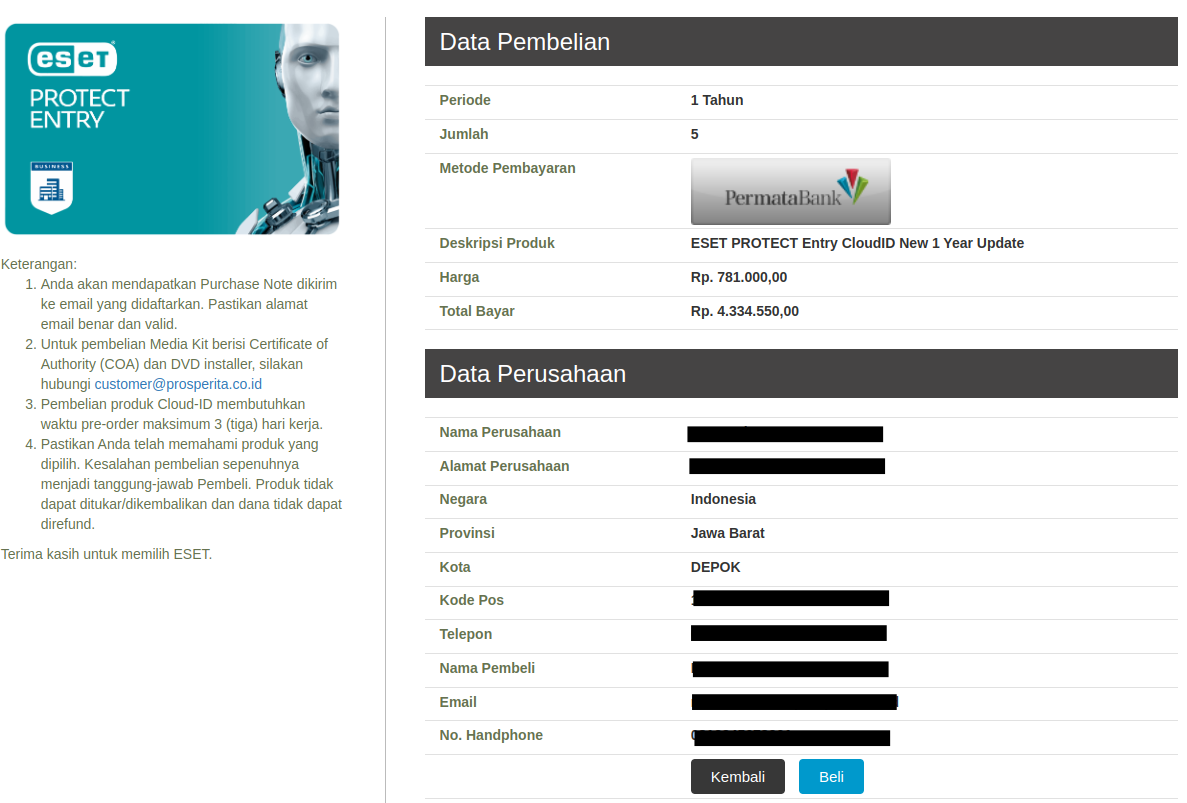1187x803 pixels.
Task: Click the 'Telepon' label
Action: coord(465,634)
